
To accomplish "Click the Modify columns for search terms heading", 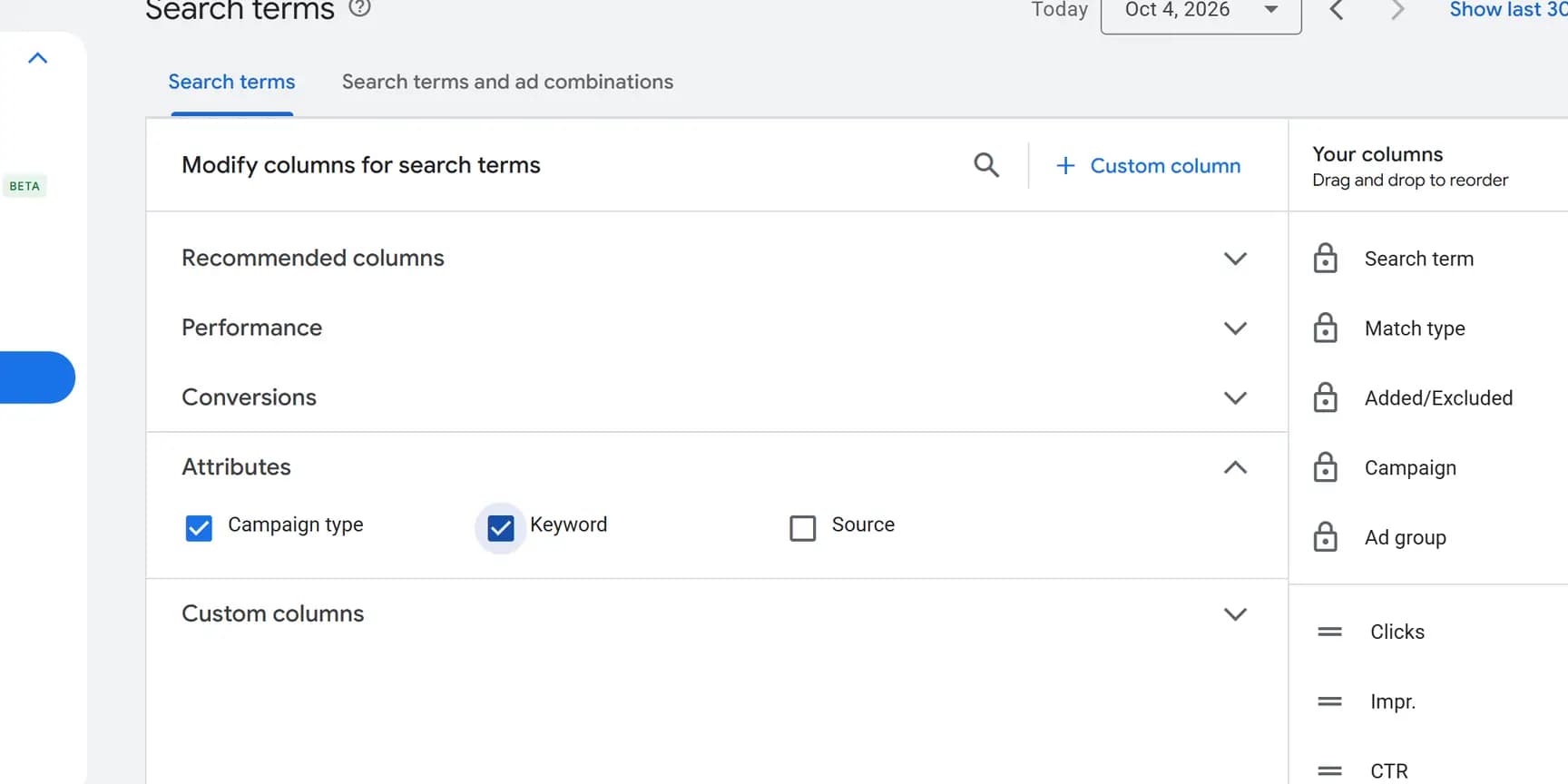I will click(361, 165).
